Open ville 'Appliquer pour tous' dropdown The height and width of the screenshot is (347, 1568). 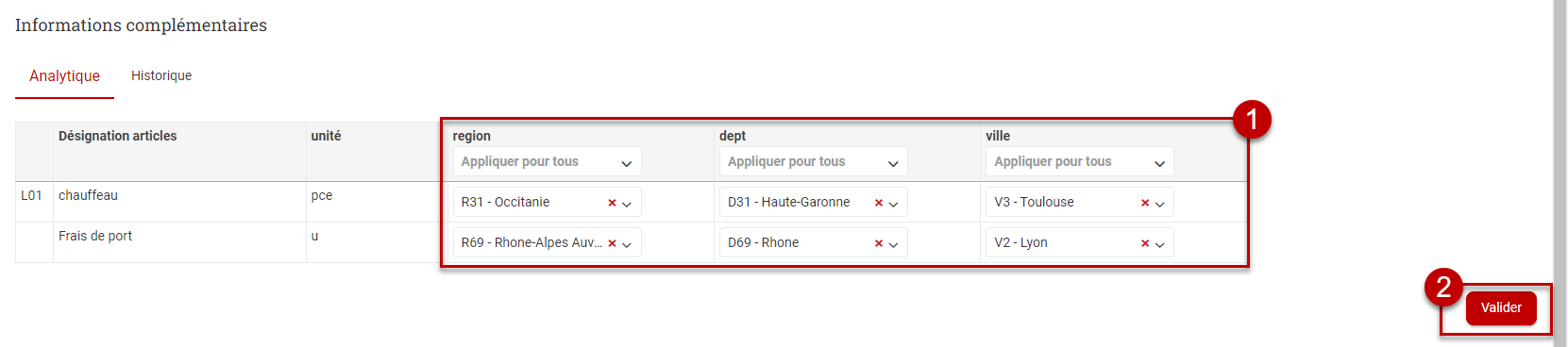[x=1079, y=161]
